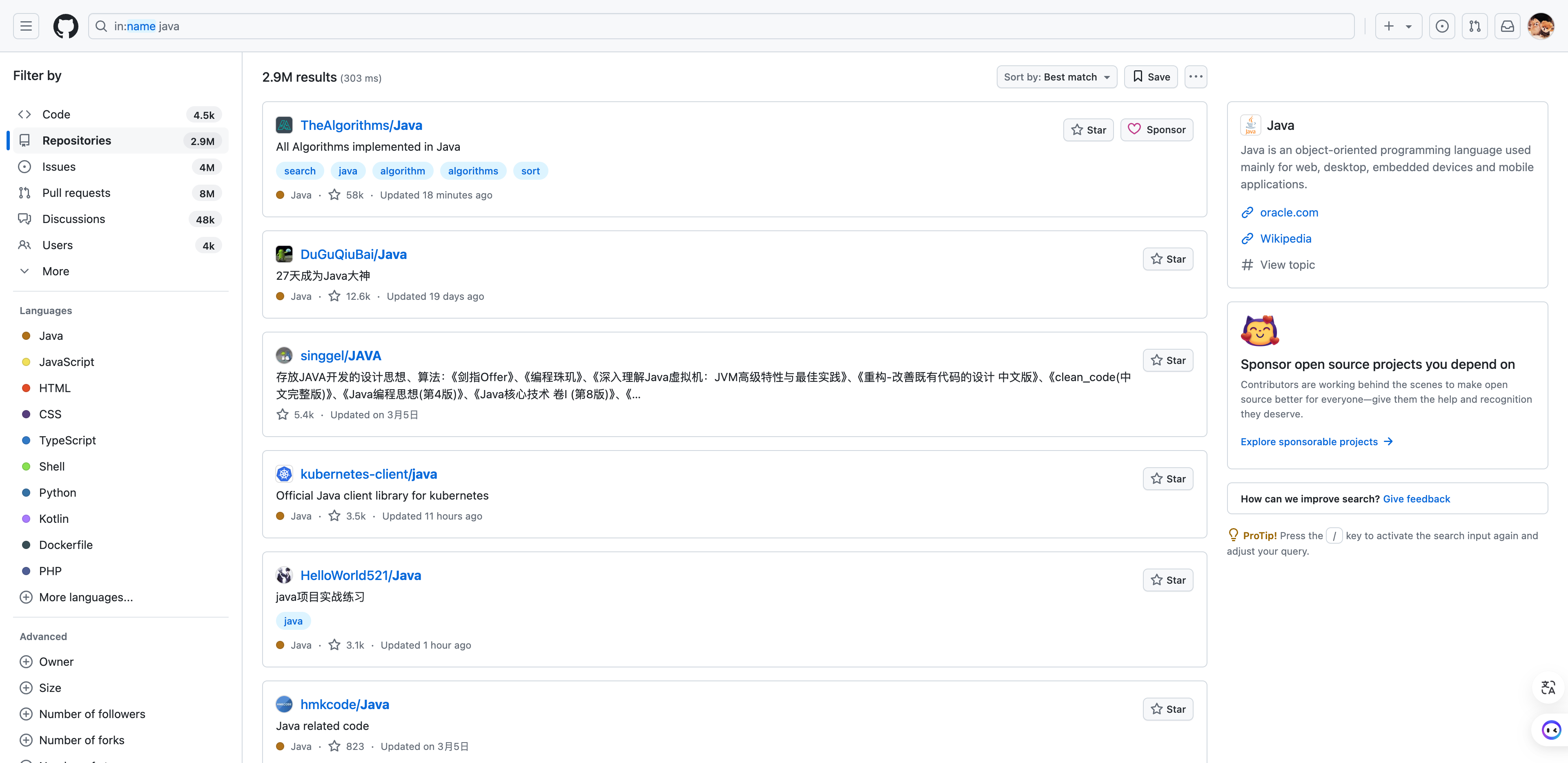
Task: Open the notifications inbox icon
Action: 1507,26
